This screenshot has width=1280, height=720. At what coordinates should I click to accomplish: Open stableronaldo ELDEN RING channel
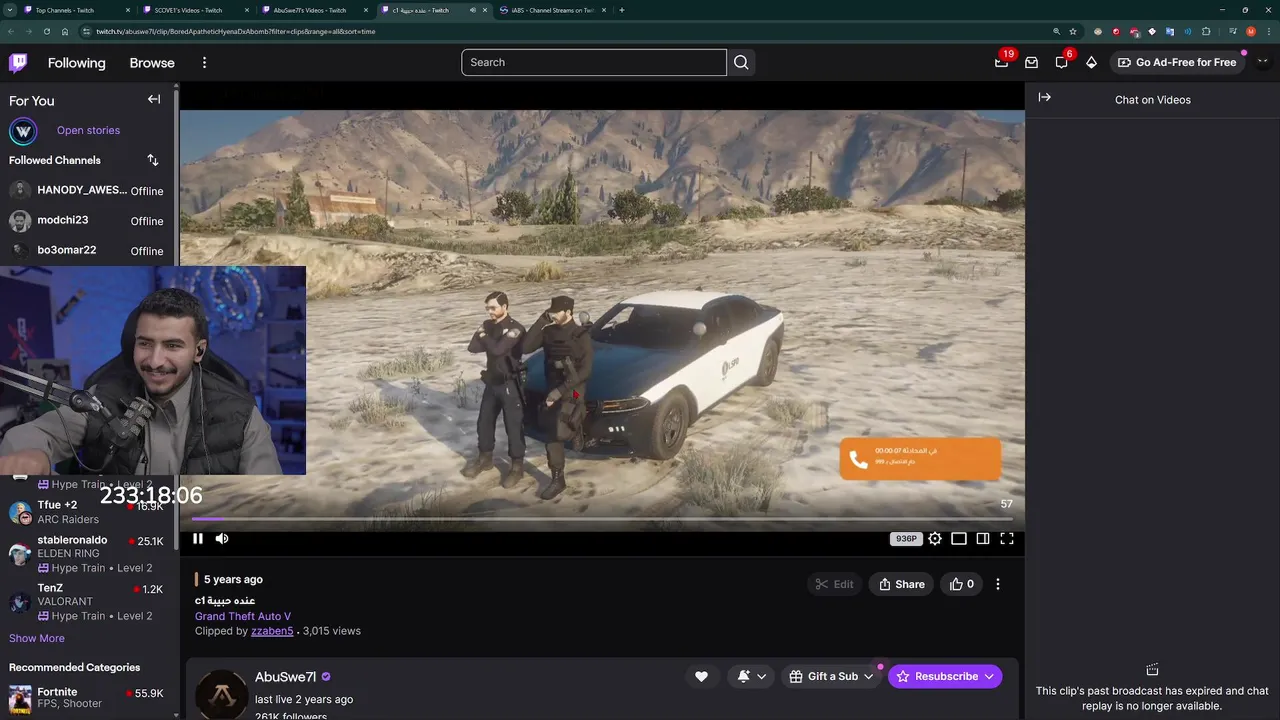pos(88,553)
